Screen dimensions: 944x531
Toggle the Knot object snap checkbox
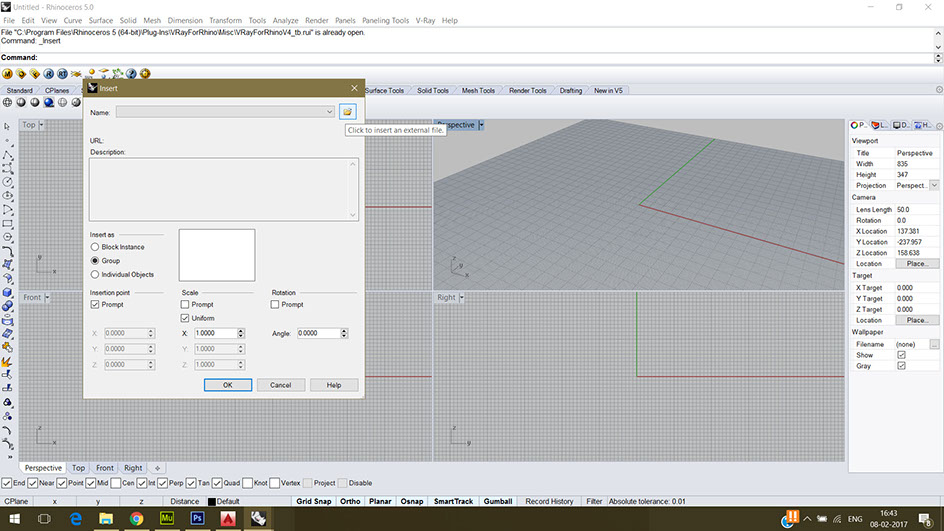247,483
